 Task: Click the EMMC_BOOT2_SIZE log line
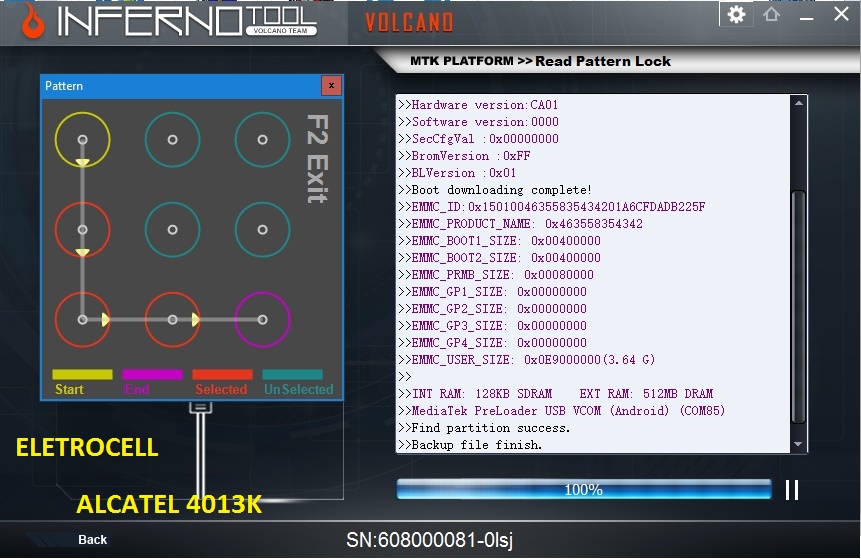(500, 258)
